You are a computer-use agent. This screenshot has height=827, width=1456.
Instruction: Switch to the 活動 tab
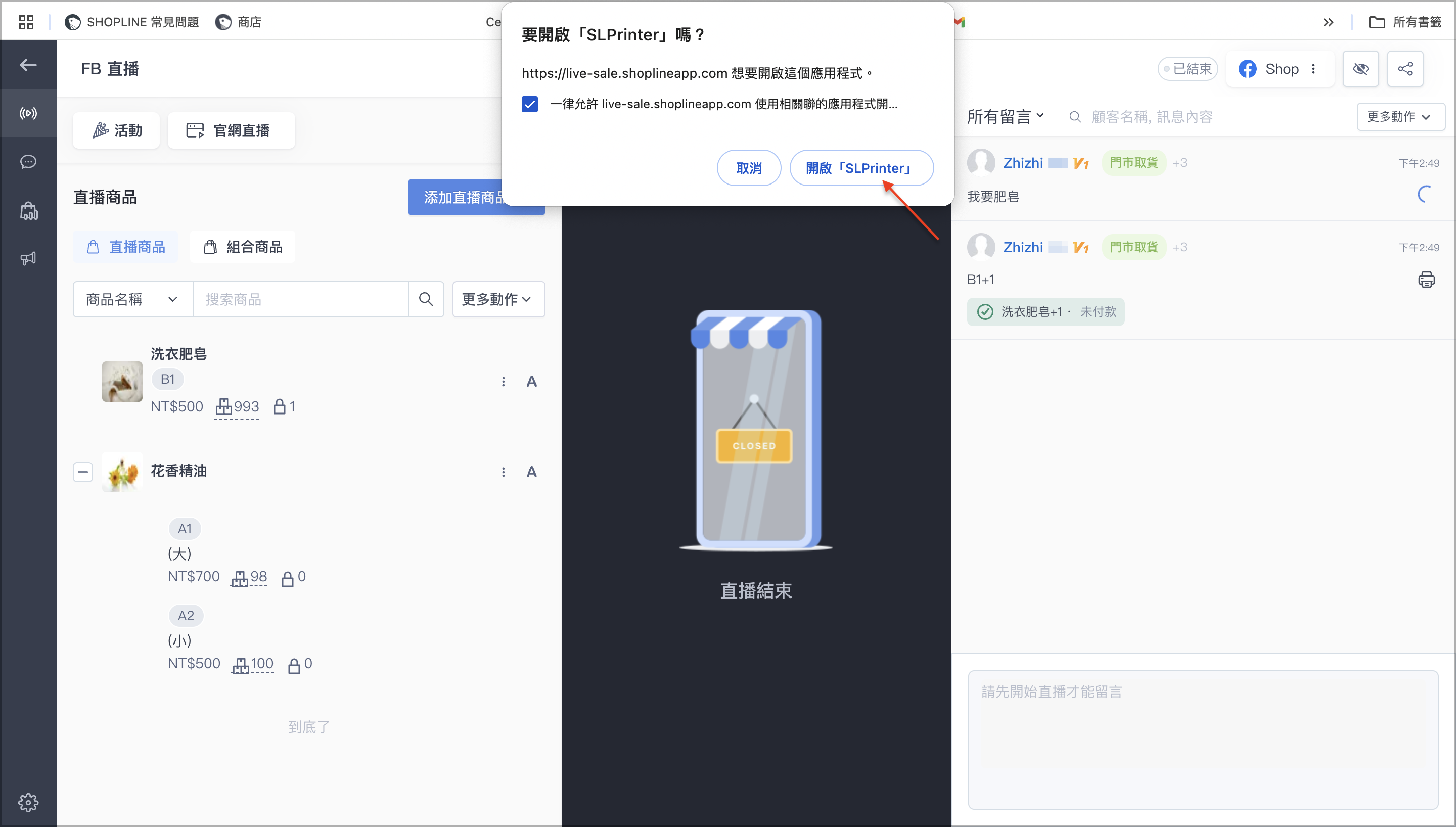coord(116,130)
